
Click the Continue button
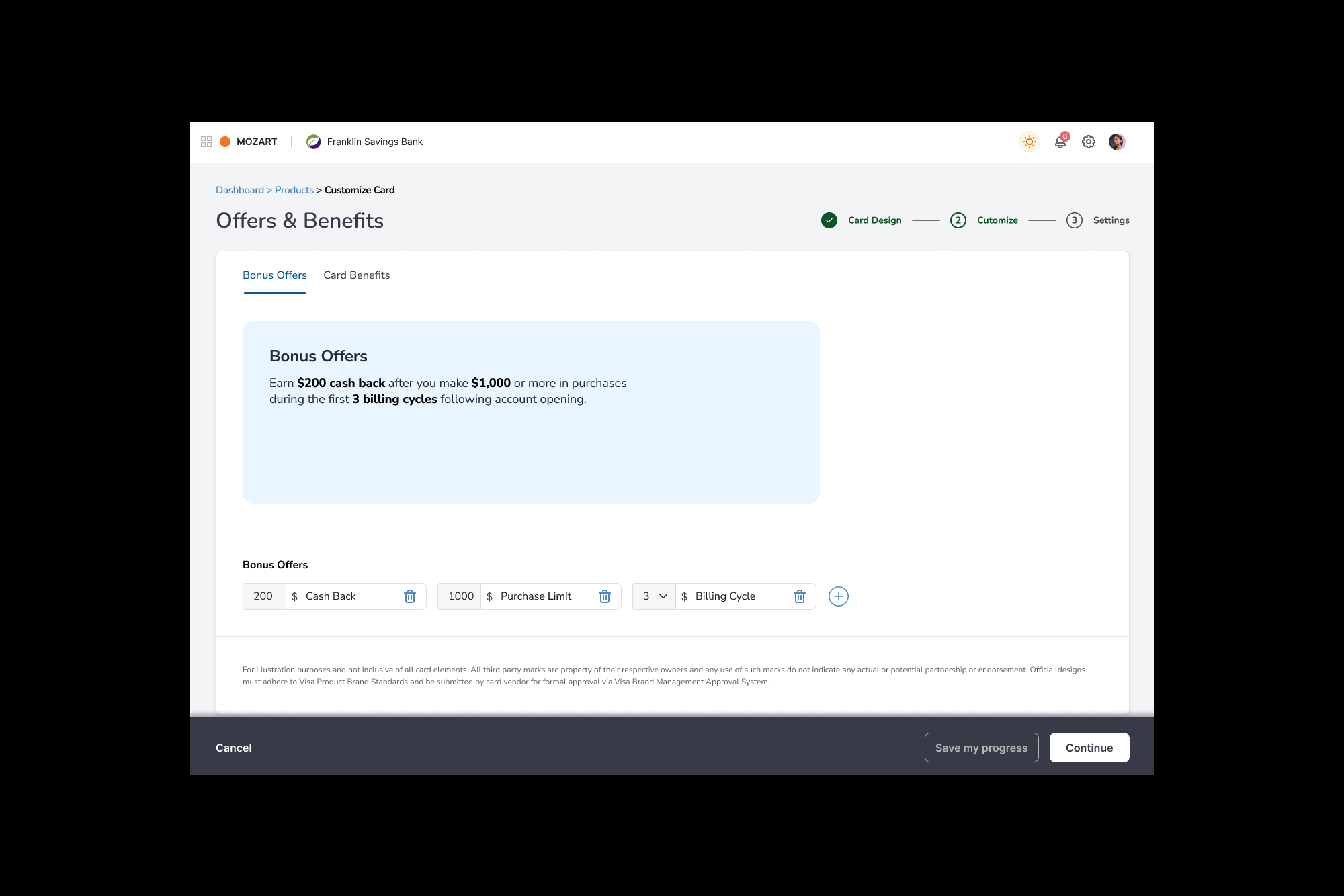coord(1089,748)
